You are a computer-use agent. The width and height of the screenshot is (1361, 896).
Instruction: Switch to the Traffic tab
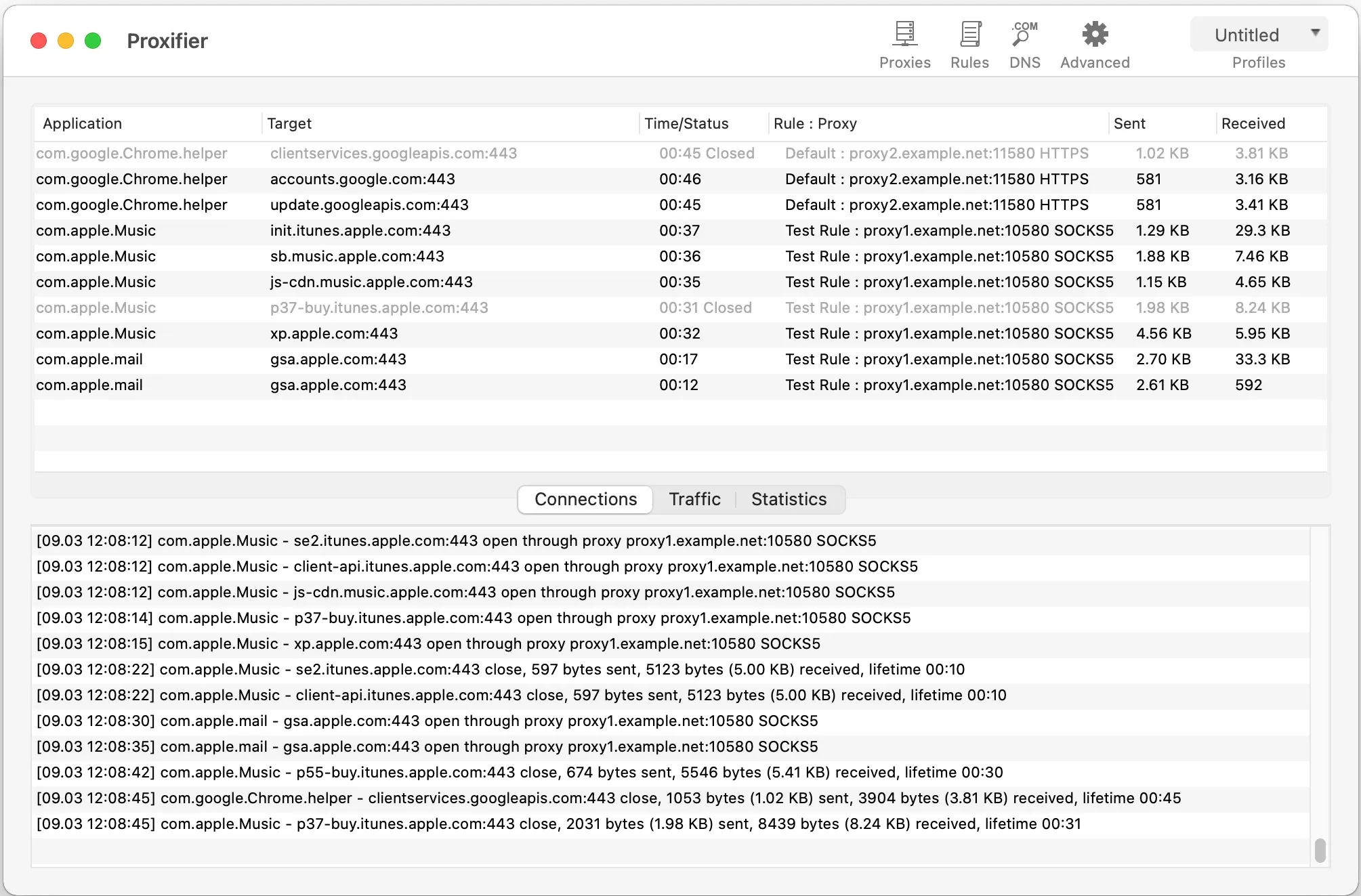(x=694, y=499)
